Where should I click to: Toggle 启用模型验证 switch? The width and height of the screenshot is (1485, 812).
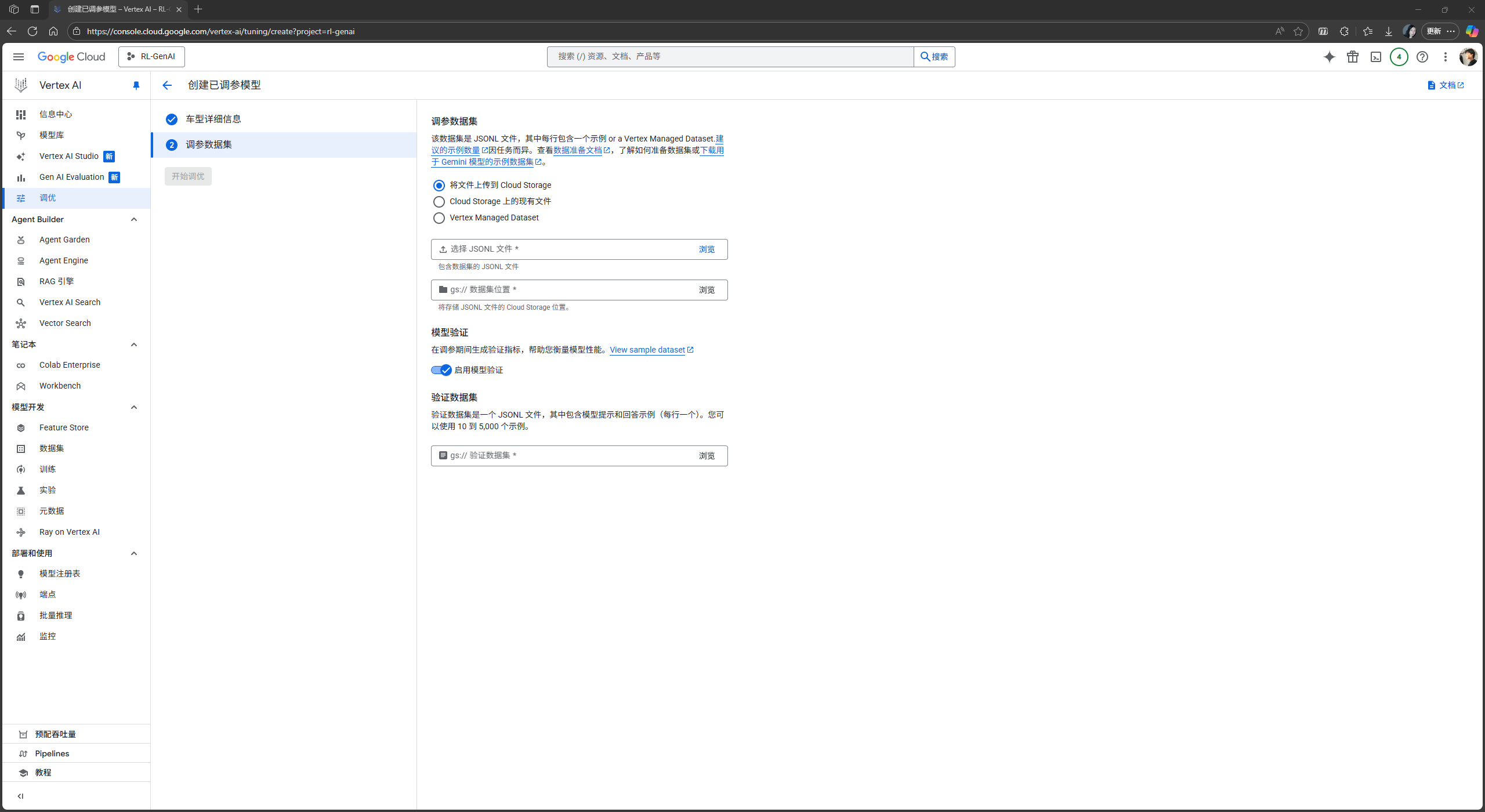441,370
